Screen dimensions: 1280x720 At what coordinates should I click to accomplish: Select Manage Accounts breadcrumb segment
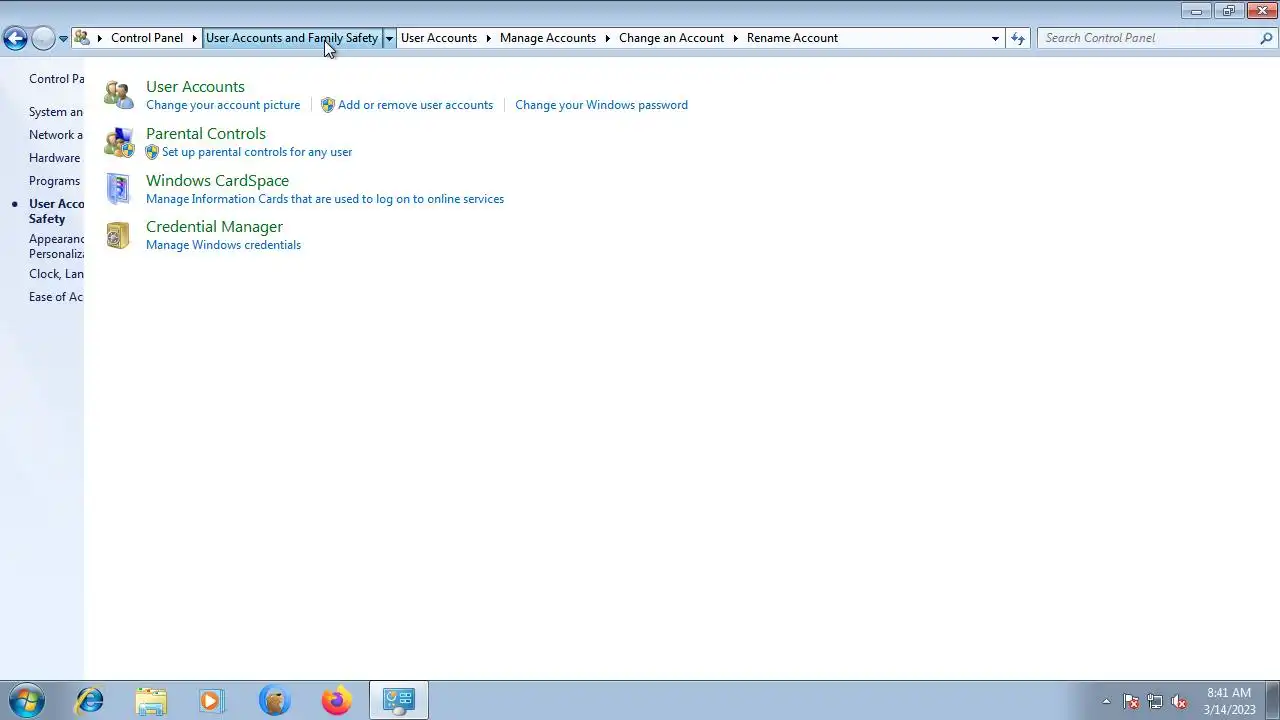(x=548, y=38)
